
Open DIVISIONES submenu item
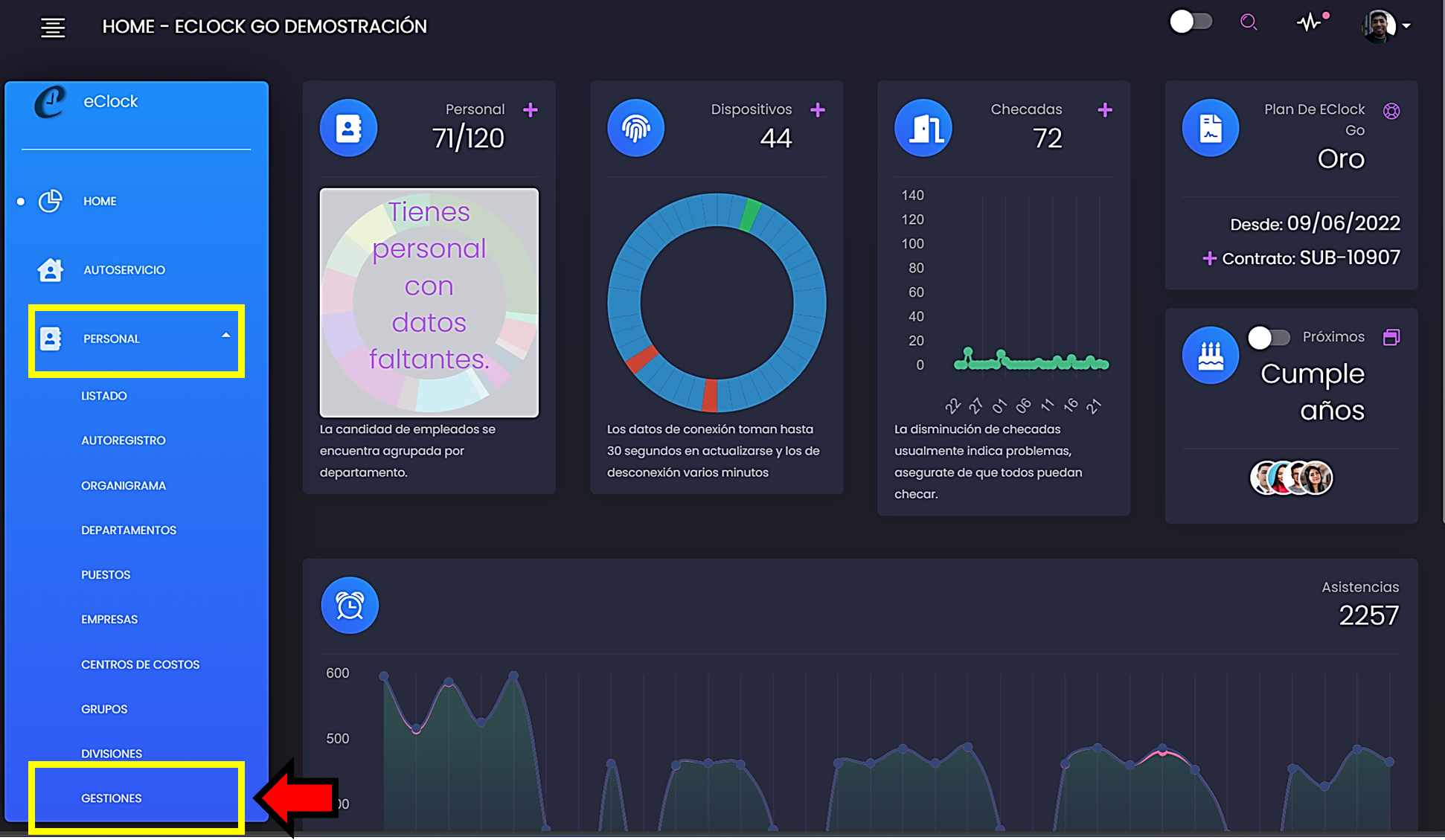pyautogui.click(x=112, y=754)
